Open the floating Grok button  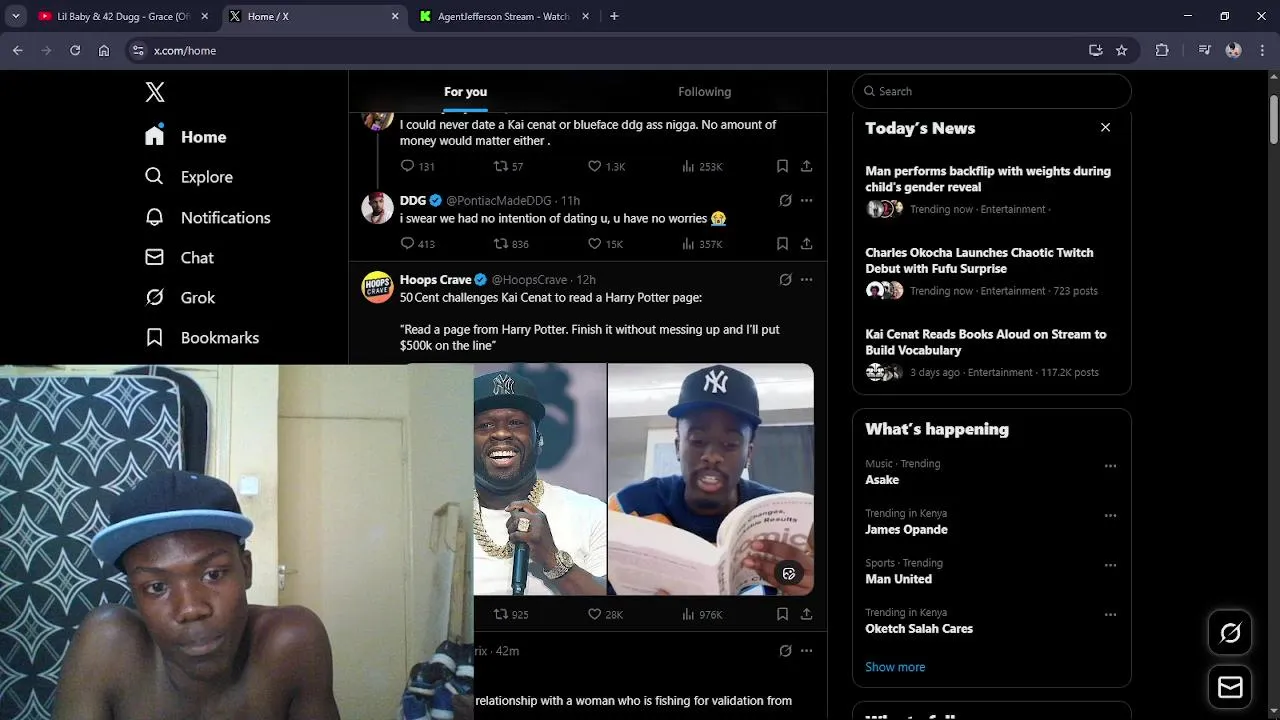(x=1230, y=633)
